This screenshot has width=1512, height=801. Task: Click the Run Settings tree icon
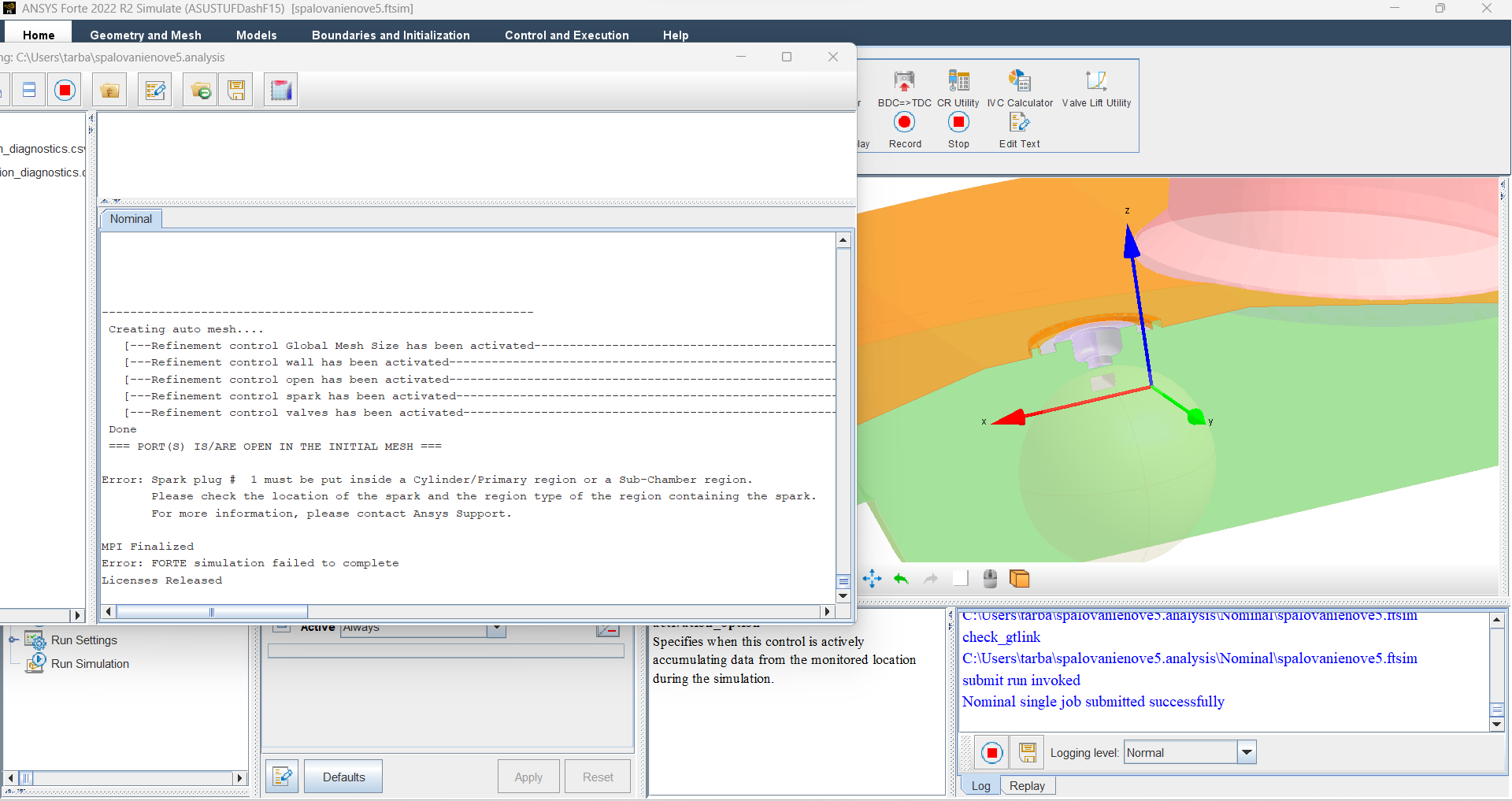point(35,640)
